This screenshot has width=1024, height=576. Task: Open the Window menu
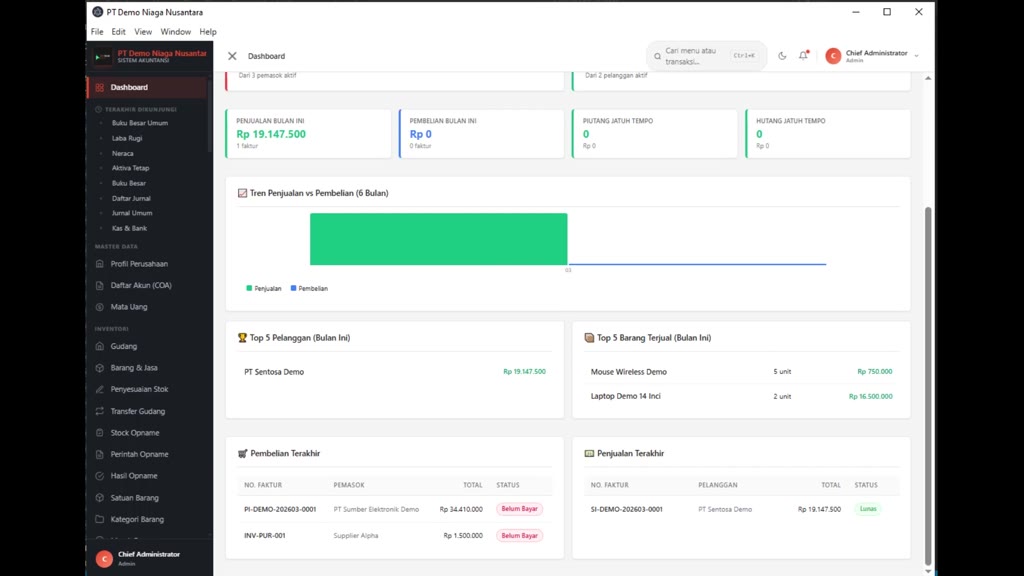click(x=176, y=31)
